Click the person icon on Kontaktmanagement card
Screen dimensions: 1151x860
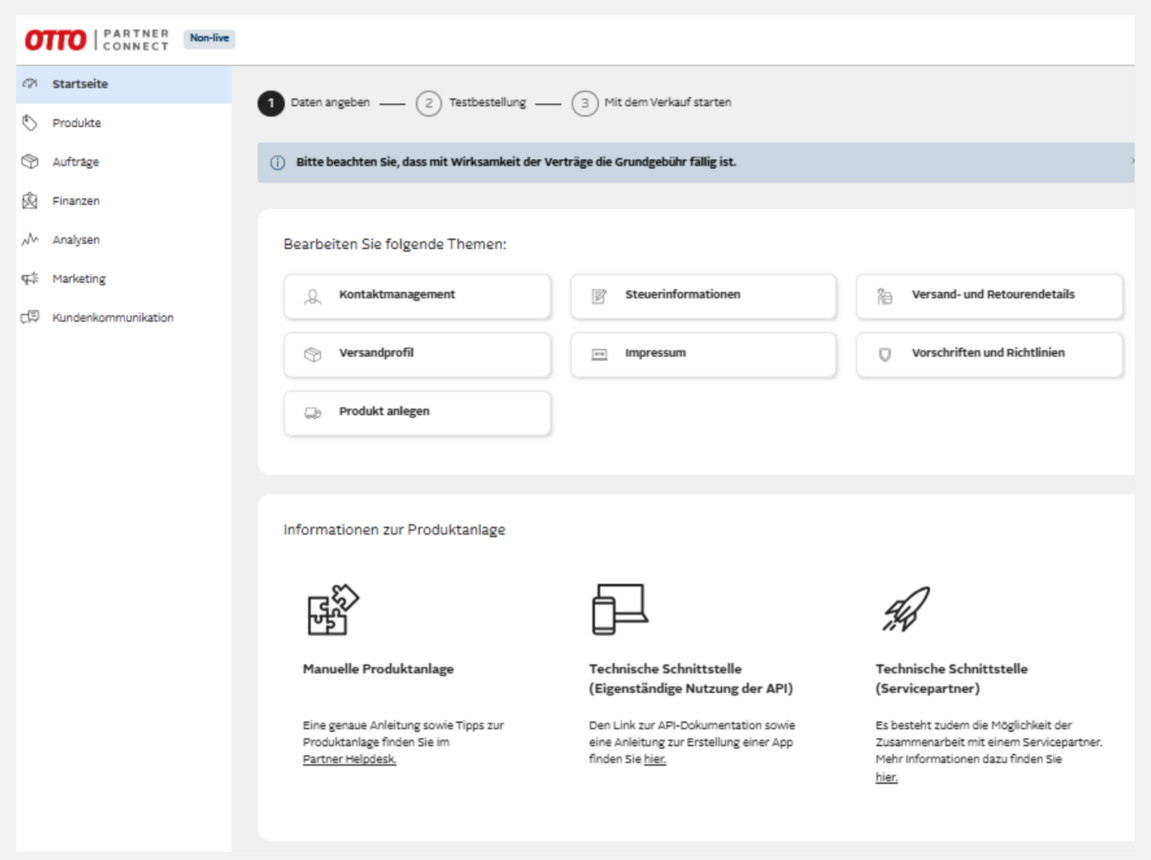[313, 295]
